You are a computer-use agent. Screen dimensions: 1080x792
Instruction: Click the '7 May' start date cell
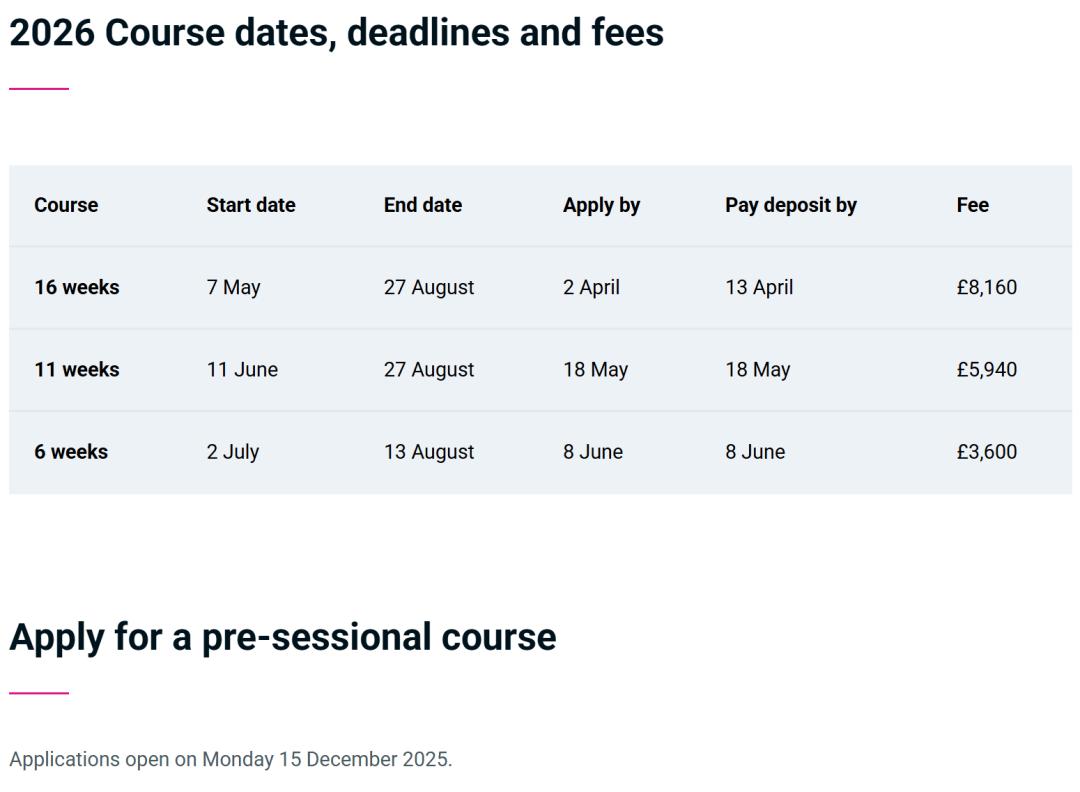(x=233, y=287)
